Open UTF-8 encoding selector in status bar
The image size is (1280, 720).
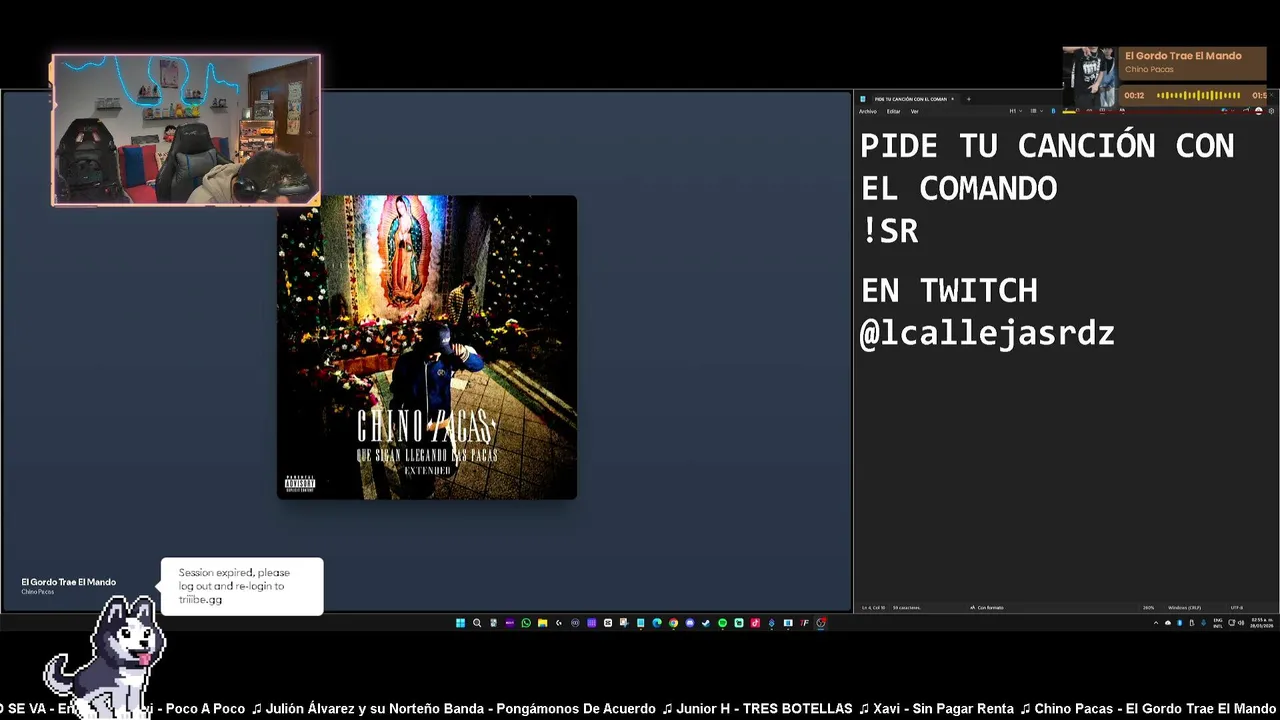(1237, 607)
